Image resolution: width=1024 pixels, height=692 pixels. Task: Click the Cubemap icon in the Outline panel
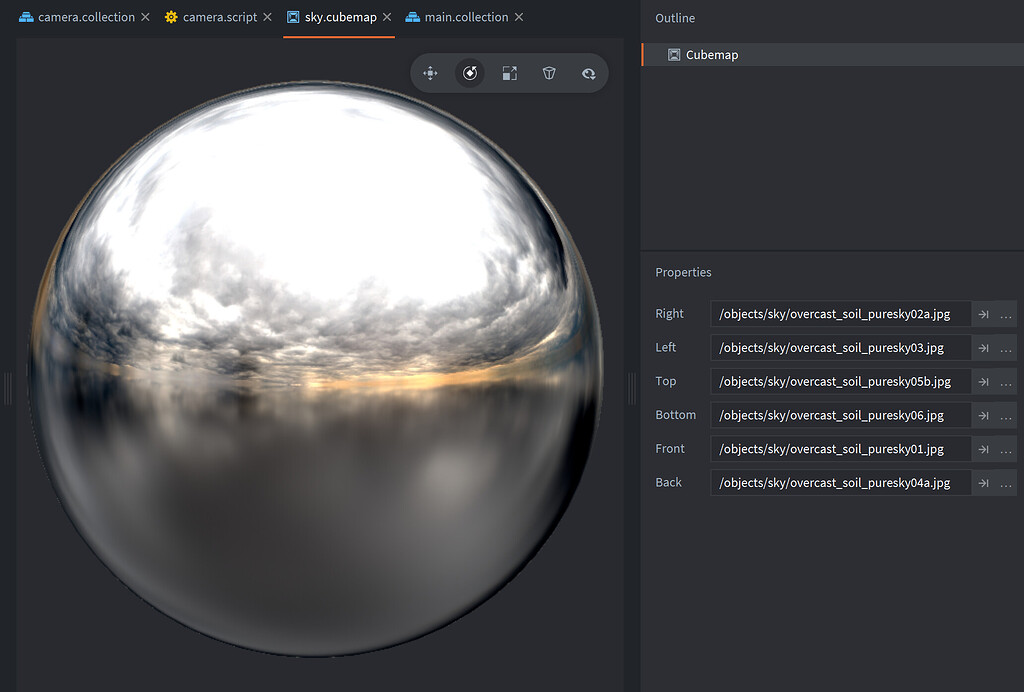(x=672, y=55)
